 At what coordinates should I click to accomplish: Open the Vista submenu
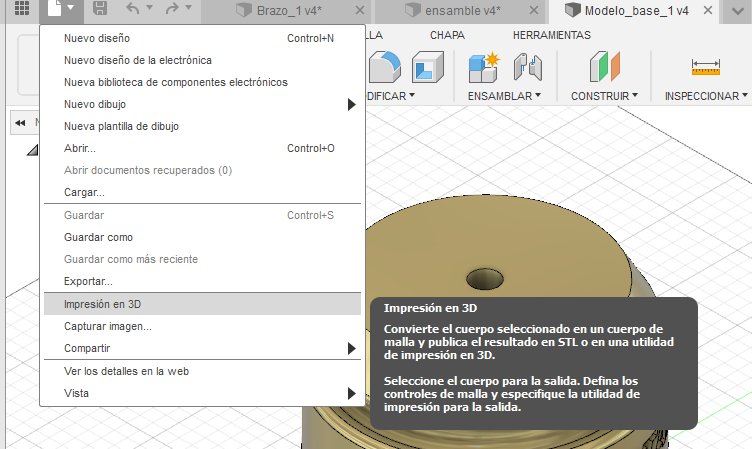coord(202,393)
